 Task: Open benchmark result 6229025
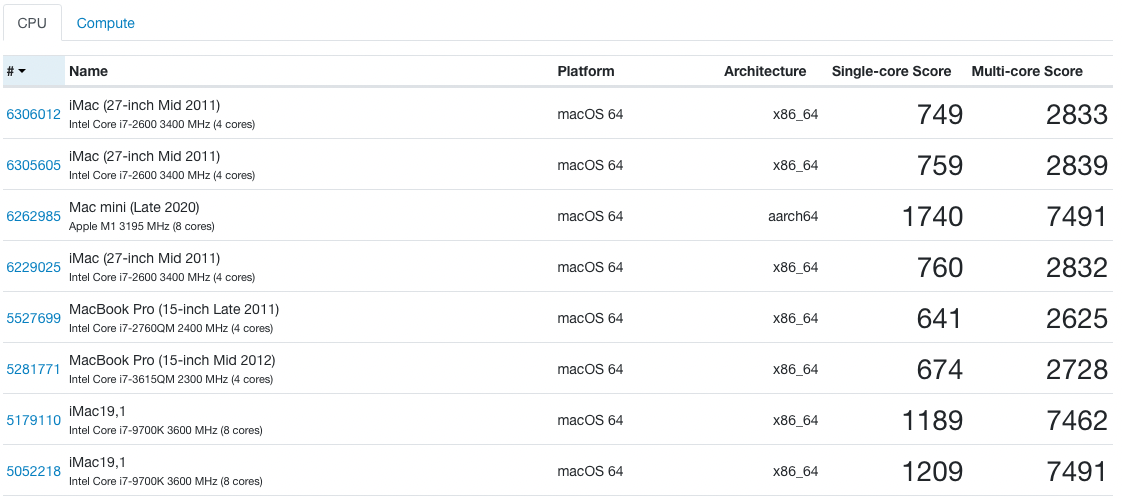coord(33,267)
